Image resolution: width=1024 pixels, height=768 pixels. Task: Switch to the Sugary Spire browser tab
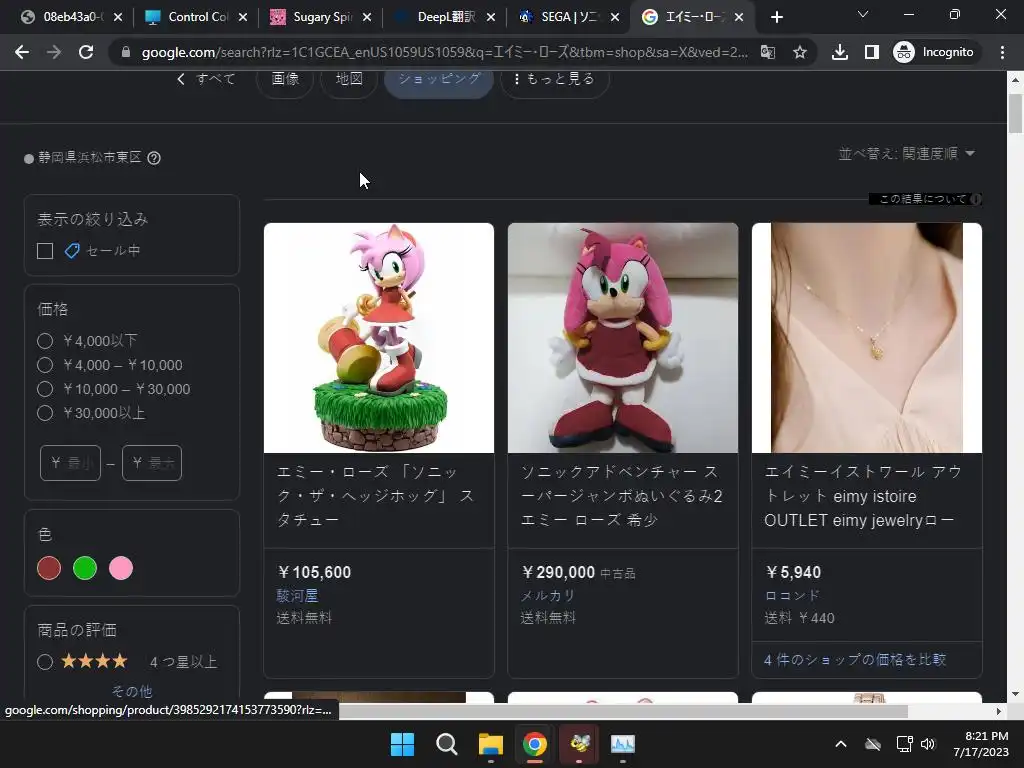tap(320, 18)
